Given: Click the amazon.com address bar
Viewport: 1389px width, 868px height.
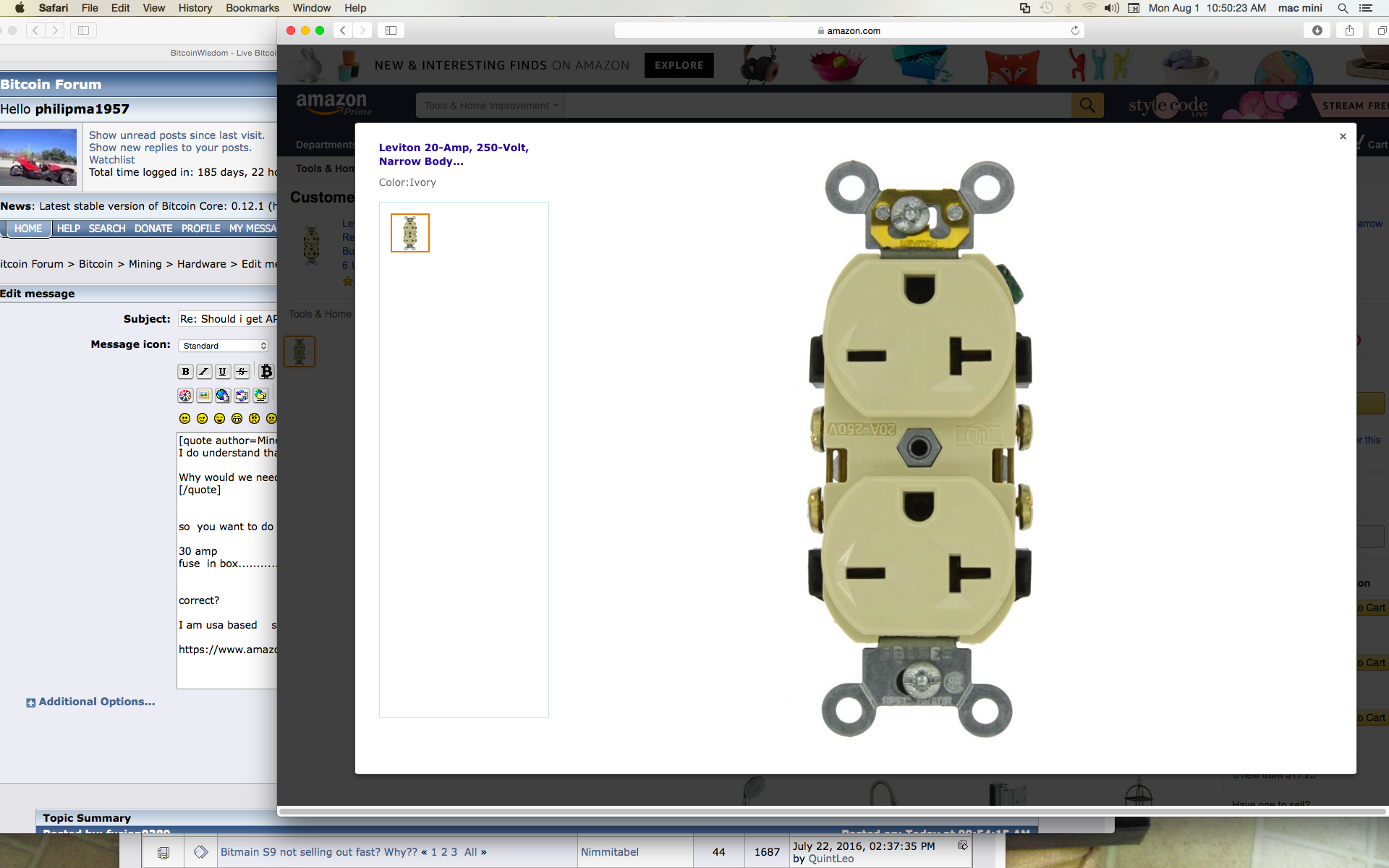Looking at the screenshot, I should point(849,30).
